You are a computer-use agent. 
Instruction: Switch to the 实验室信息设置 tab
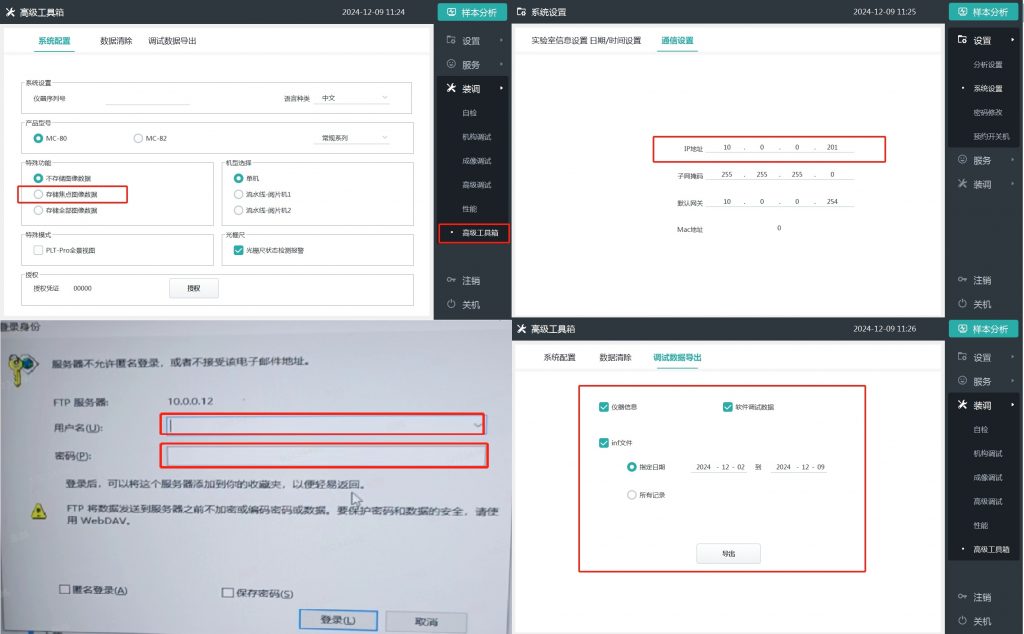pos(559,41)
